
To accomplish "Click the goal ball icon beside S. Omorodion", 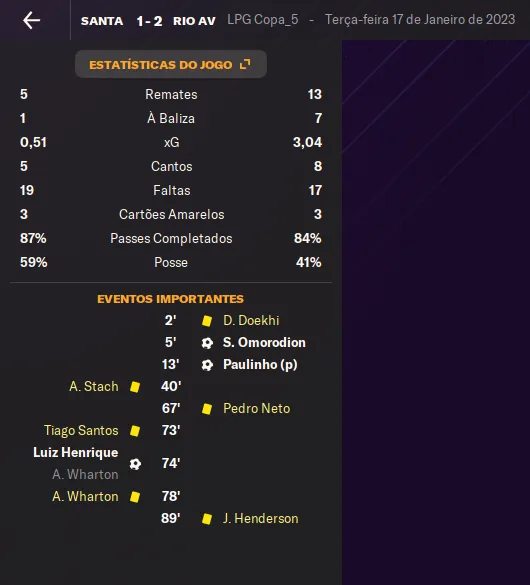I will point(207,343).
